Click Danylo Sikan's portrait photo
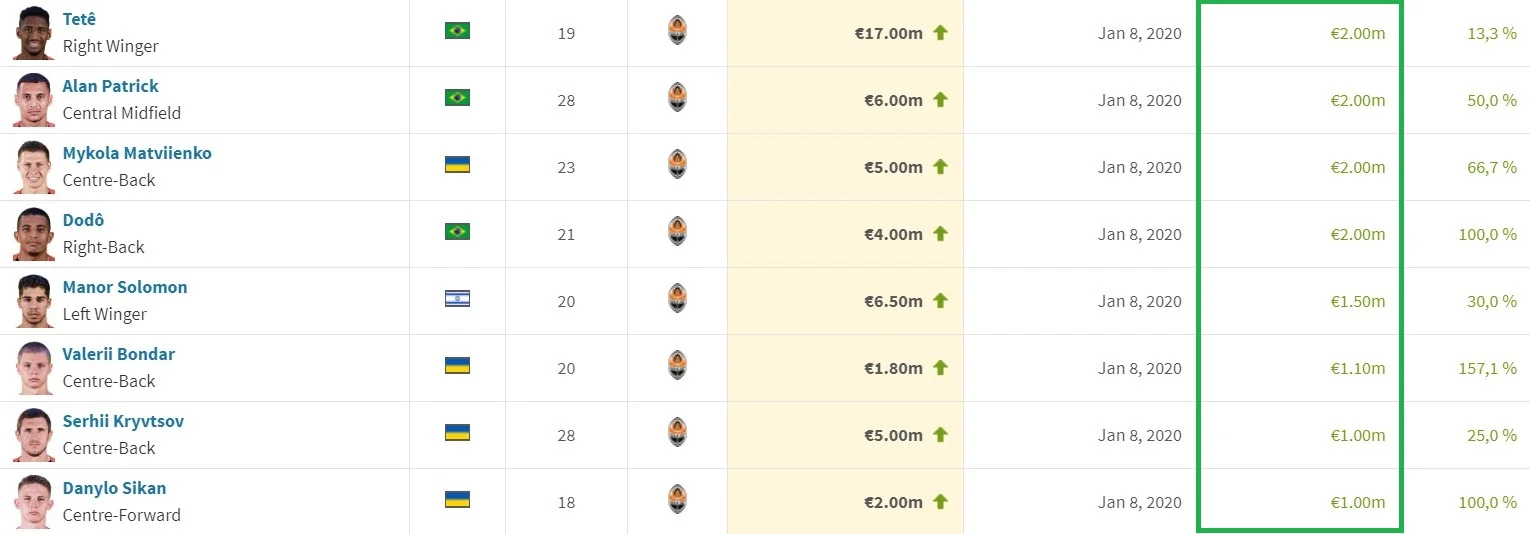 click(x=34, y=502)
